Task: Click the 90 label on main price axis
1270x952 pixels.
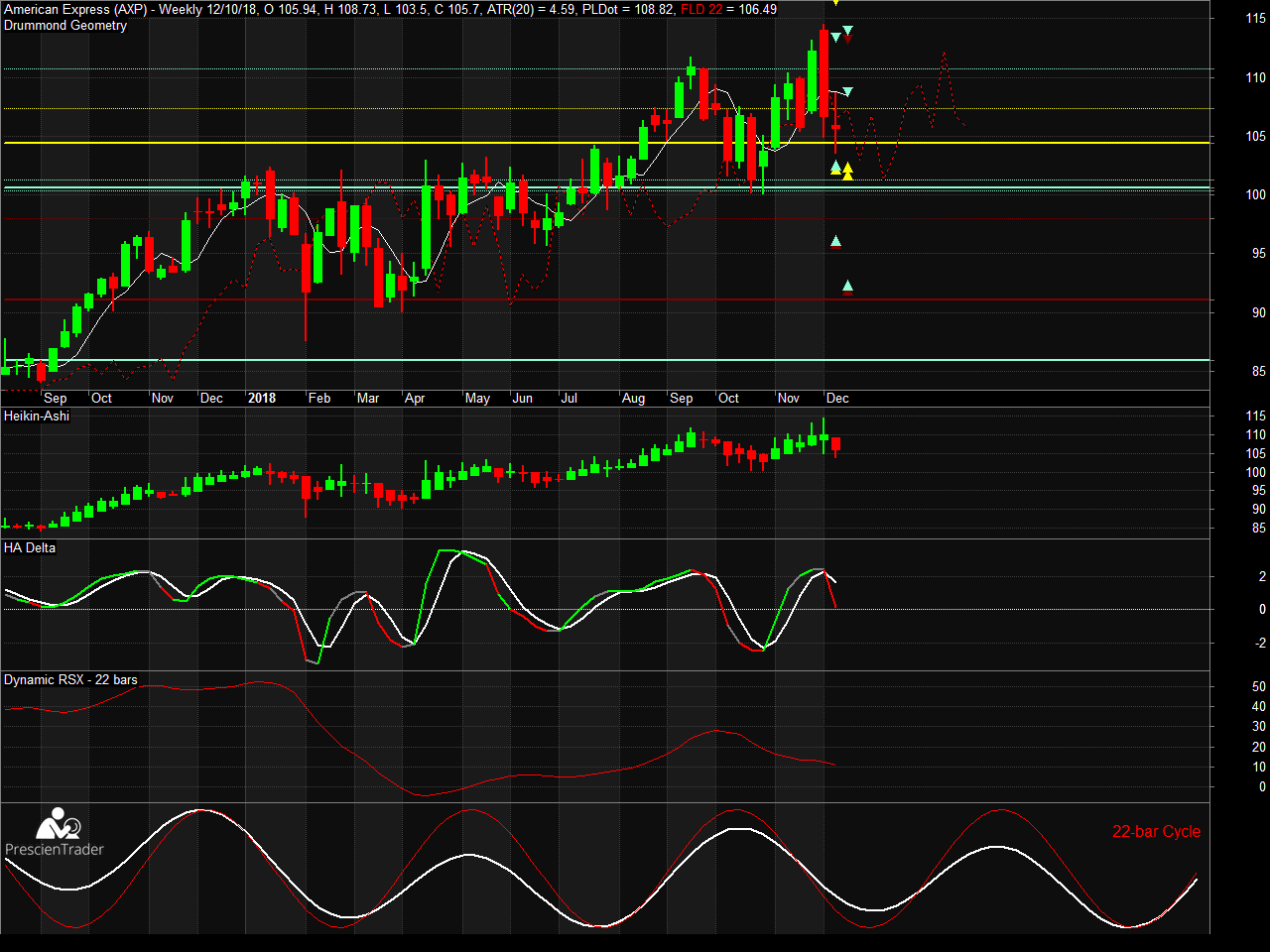Action: [1259, 312]
